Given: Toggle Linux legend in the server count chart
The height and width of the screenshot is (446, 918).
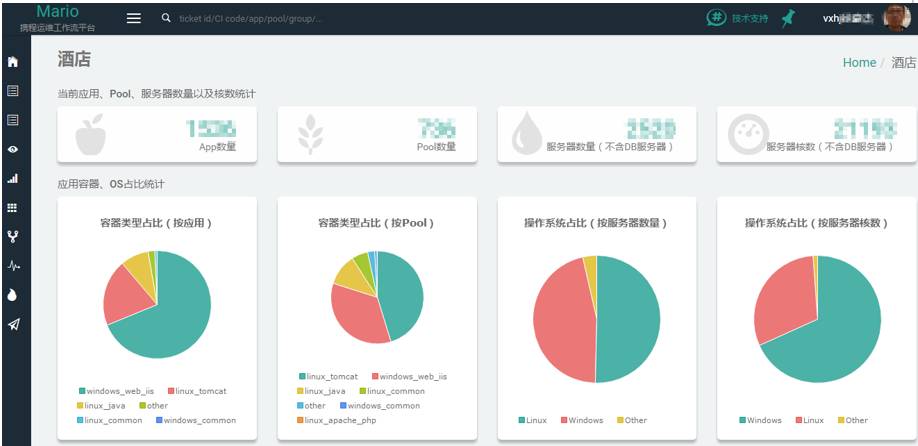Looking at the screenshot, I should (x=532, y=420).
